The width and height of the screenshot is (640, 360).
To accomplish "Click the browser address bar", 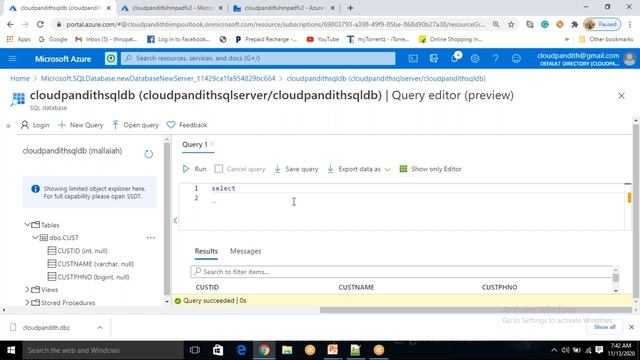I will click(x=276, y=24).
